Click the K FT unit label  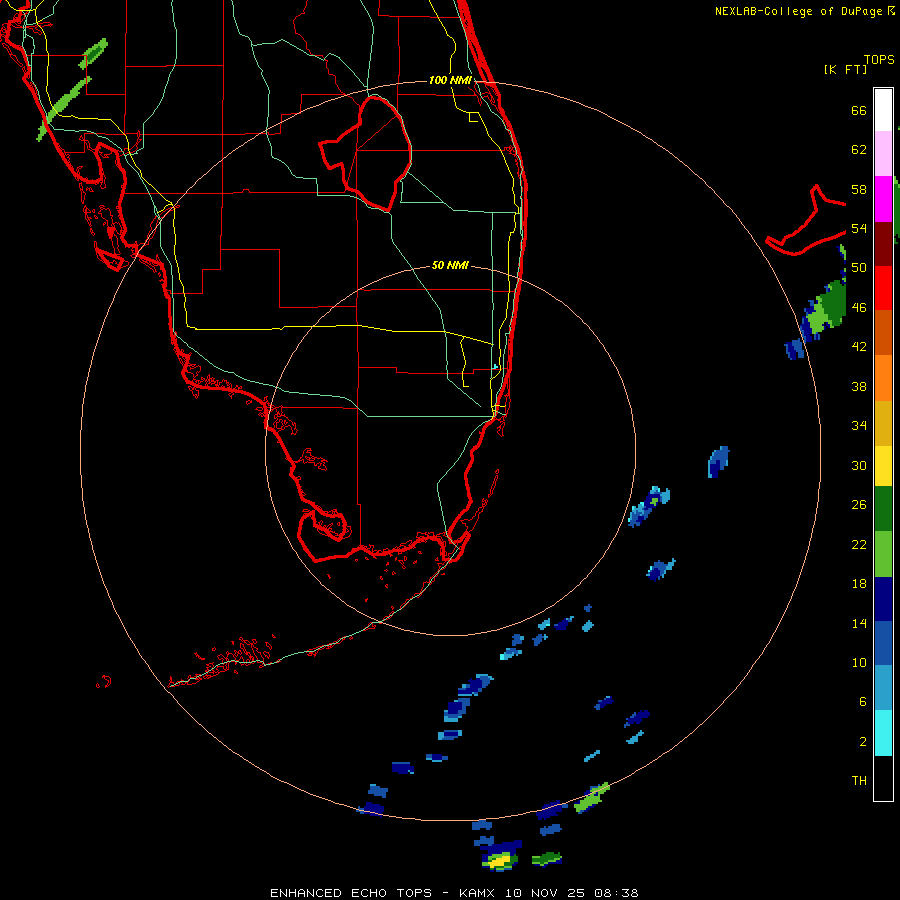click(845, 69)
